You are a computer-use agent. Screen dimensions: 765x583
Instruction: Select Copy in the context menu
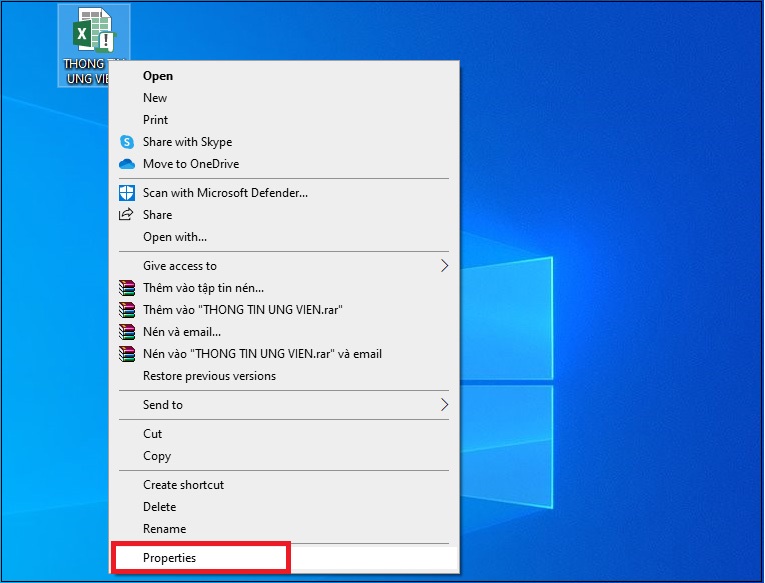(157, 456)
